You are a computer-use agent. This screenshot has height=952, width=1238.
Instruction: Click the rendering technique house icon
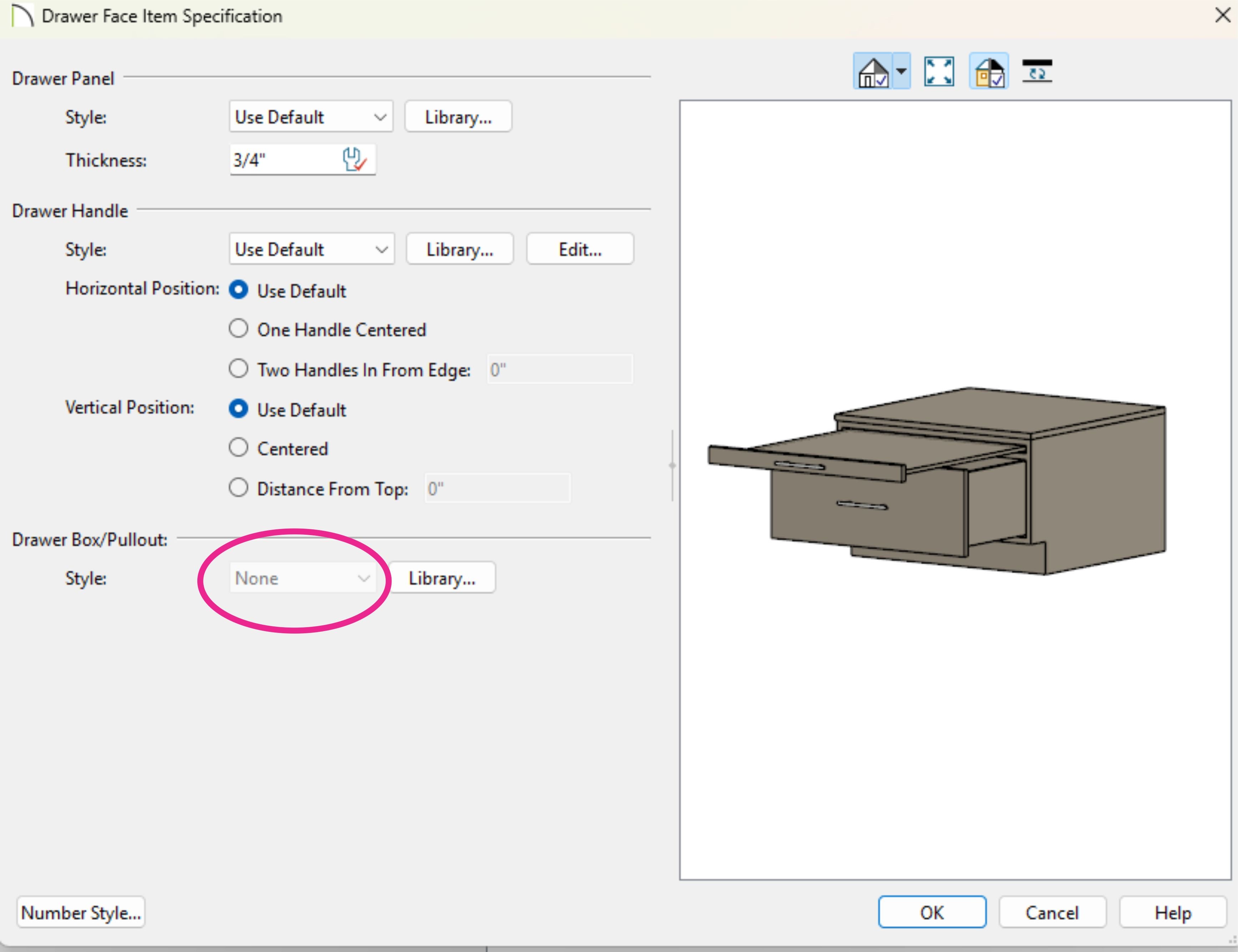click(873, 72)
